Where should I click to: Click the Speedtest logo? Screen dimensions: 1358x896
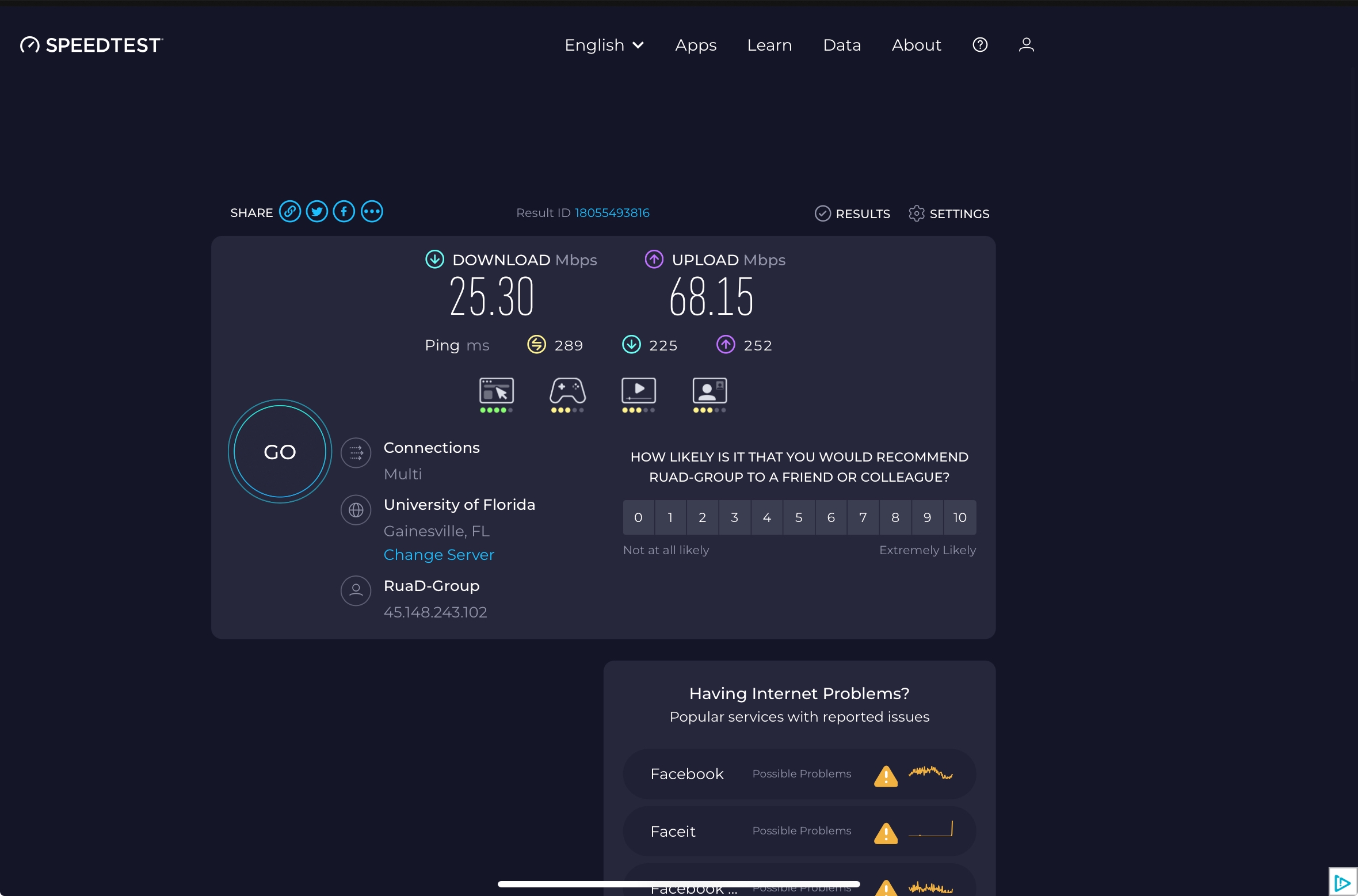click(x=91, y=45)
